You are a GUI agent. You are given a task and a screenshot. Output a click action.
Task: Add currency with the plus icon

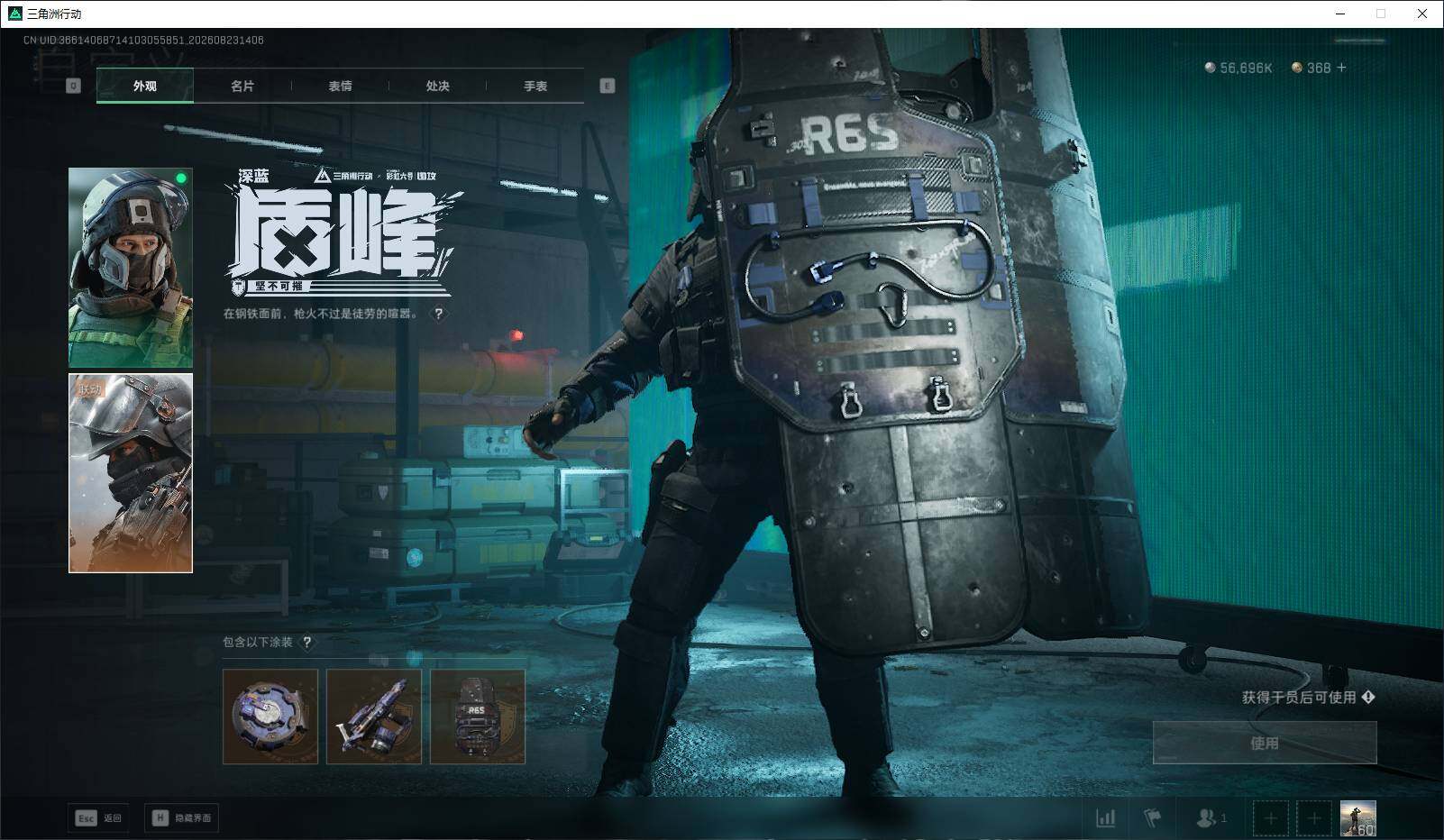tap(1341, 68)
